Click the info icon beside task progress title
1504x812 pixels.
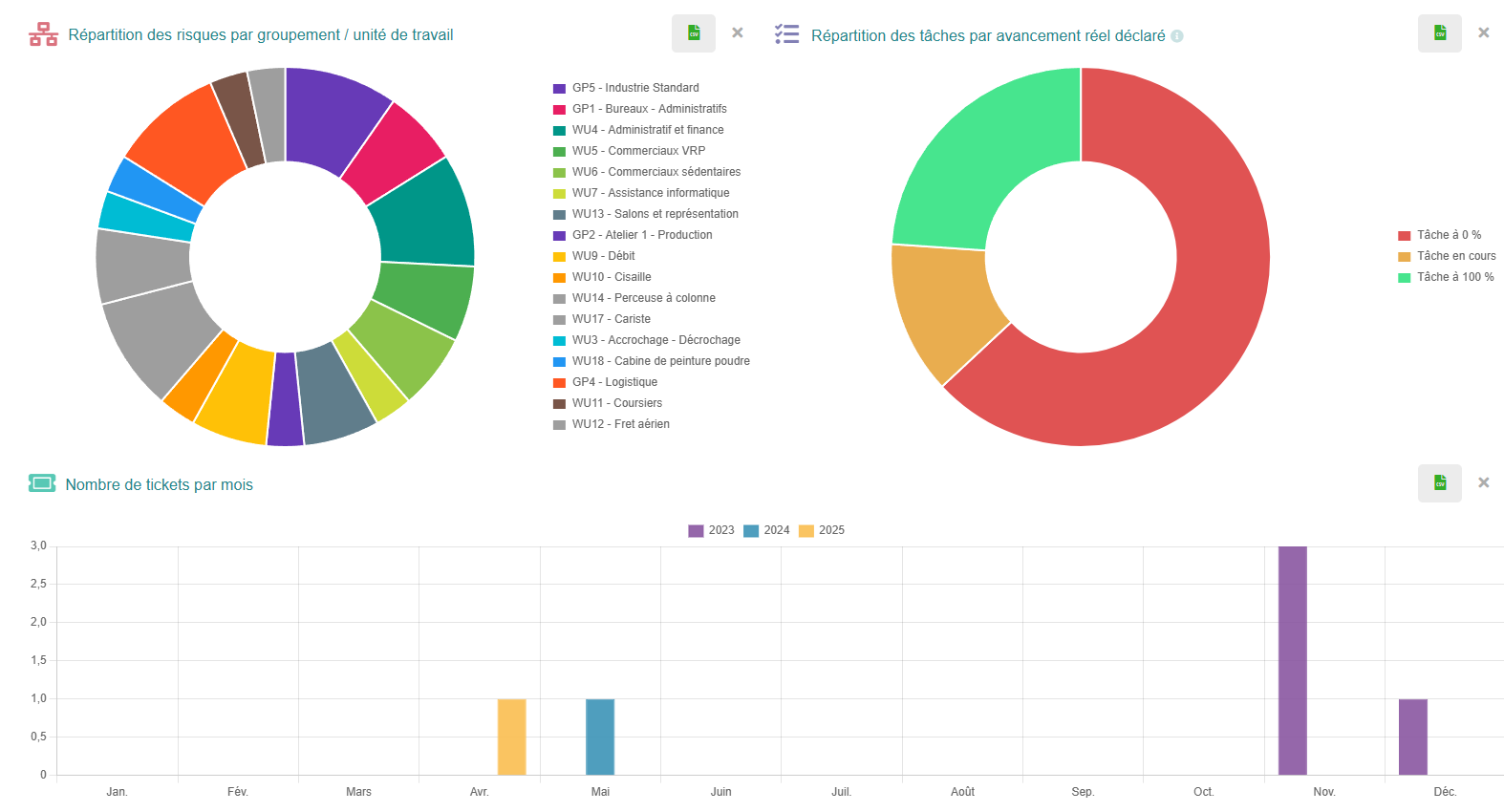(x=1177, y=36)
